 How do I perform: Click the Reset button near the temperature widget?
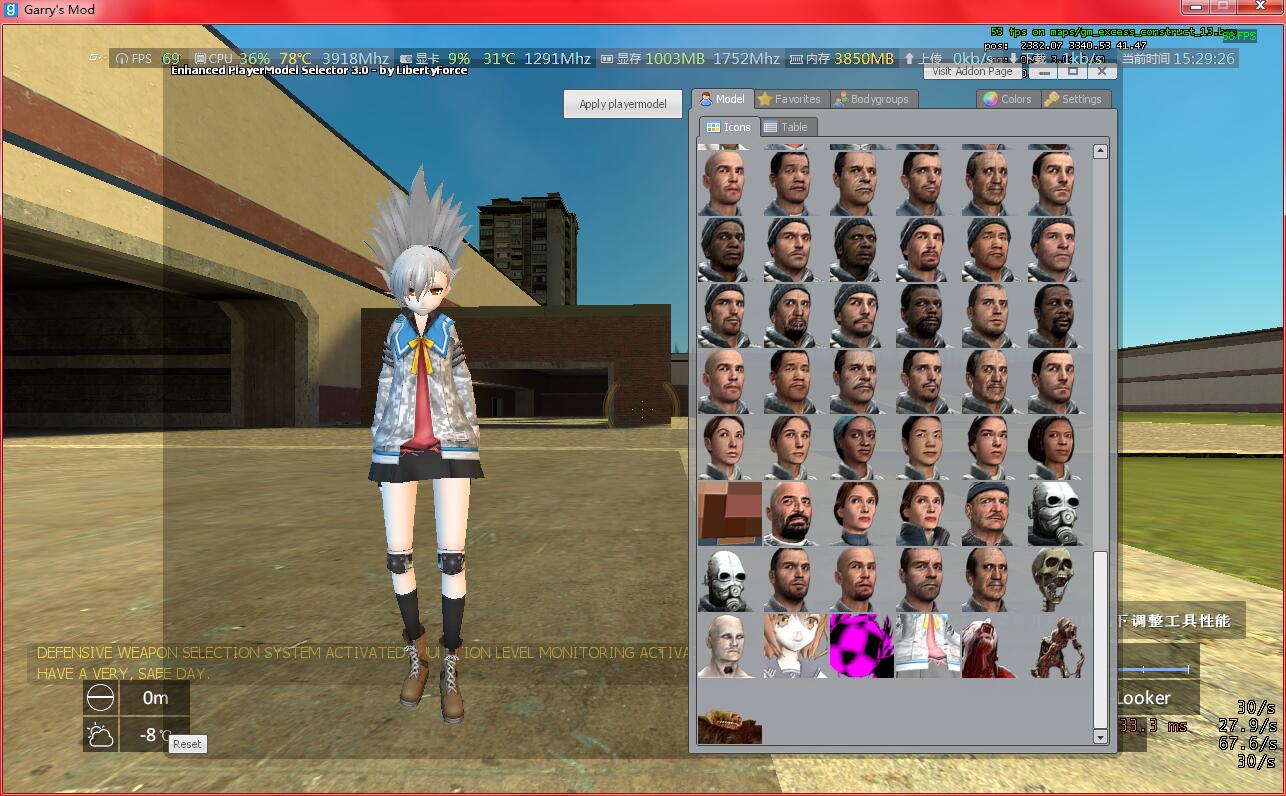pyautogui.click(x=187, y=744)
